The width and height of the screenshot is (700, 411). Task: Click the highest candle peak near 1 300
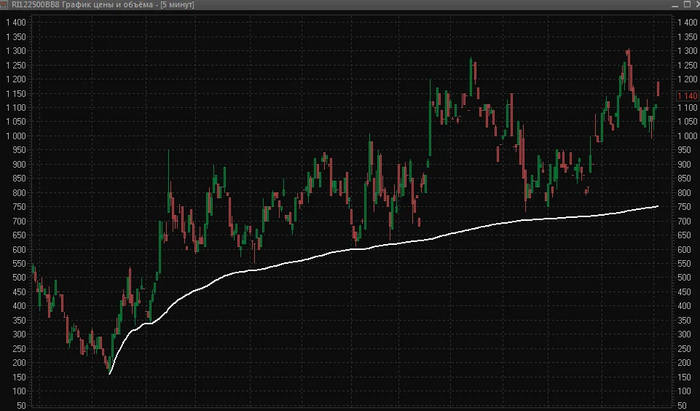tap(628, 52)
